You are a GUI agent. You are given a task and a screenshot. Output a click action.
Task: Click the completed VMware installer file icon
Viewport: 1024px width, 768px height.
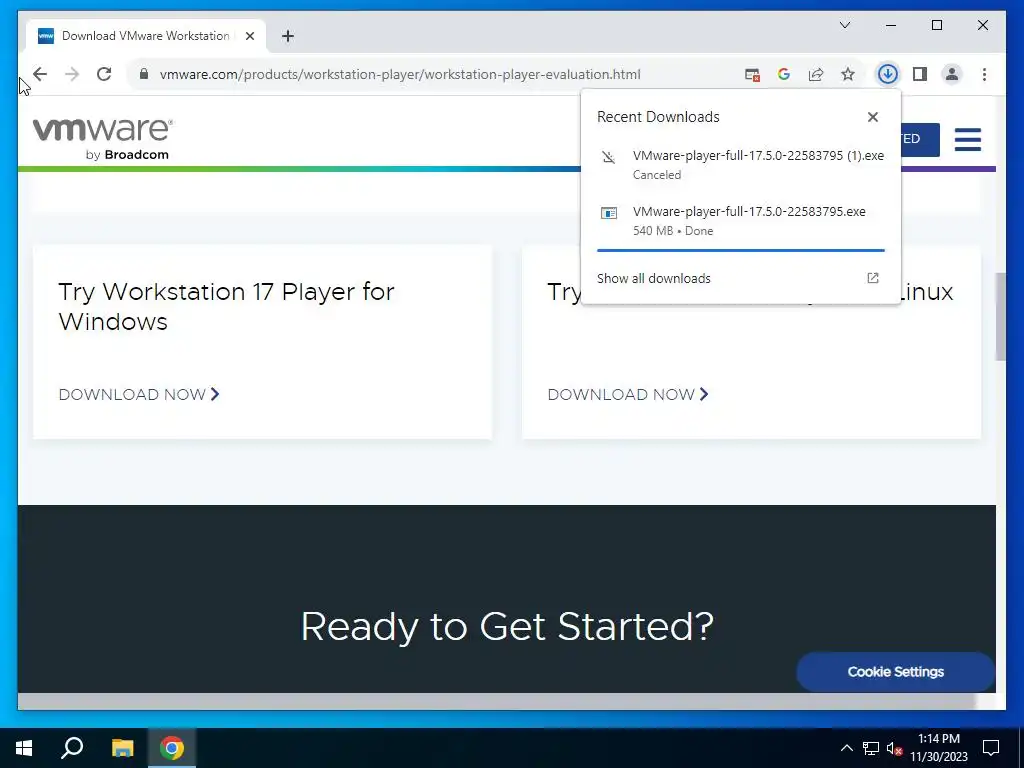click(609, 213)
